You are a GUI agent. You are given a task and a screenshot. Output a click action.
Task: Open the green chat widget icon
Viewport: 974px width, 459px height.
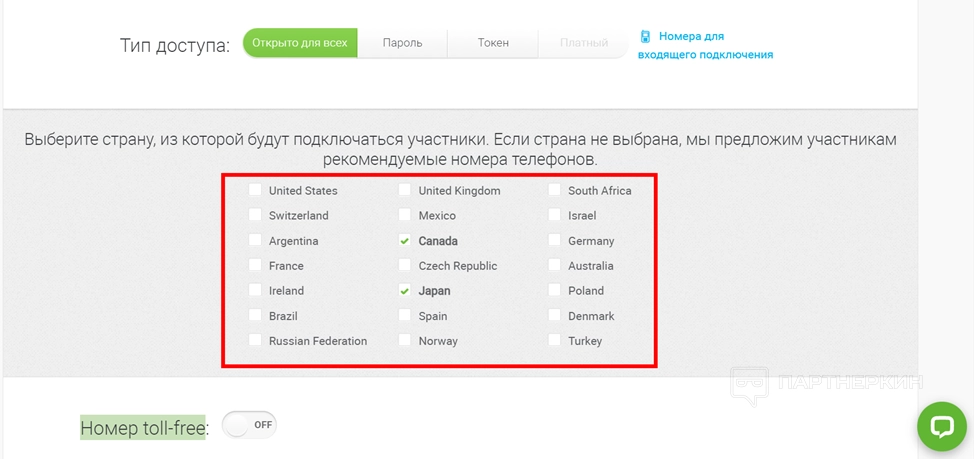point(941,427)
